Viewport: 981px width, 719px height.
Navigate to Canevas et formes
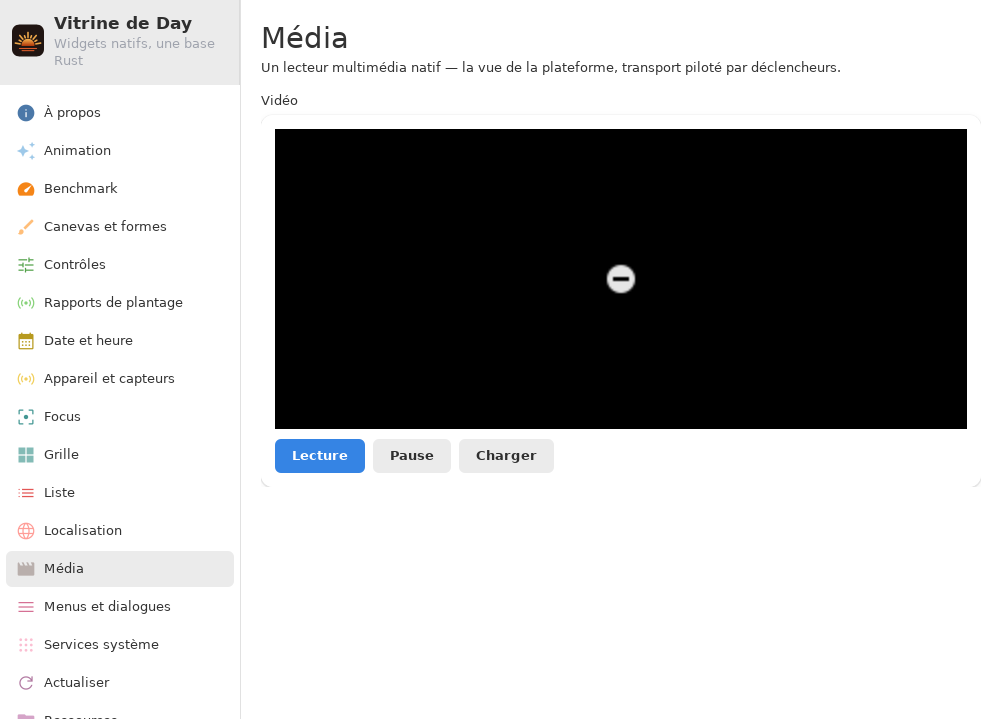point(119,227)
